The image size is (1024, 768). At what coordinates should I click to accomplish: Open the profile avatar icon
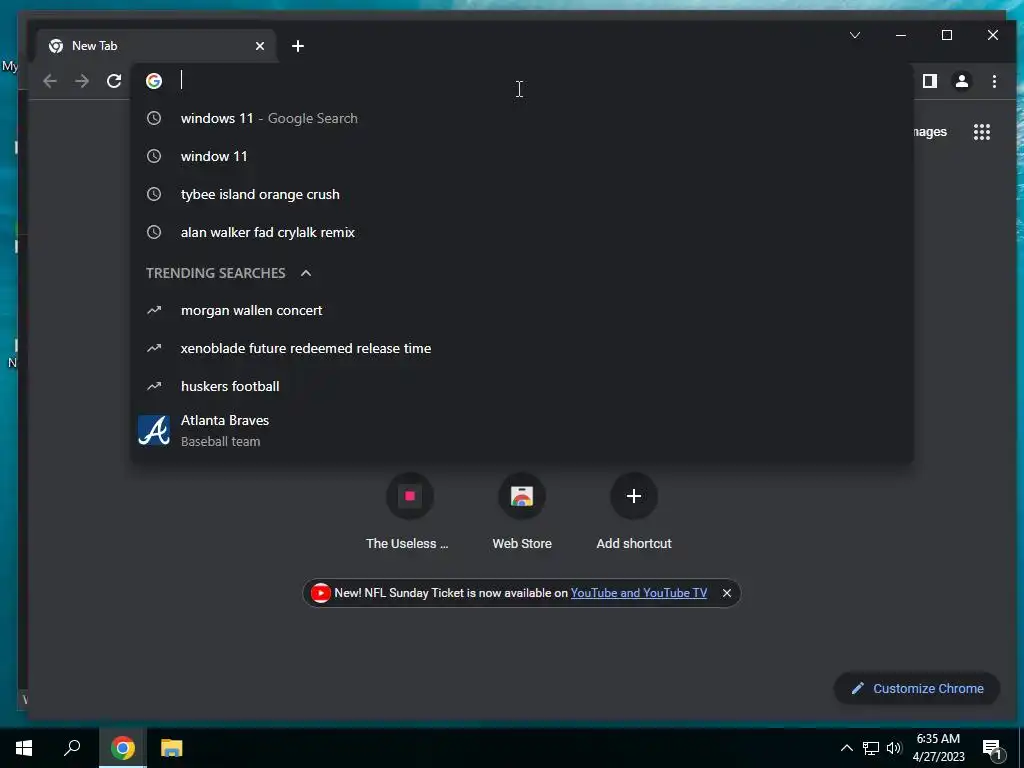pyautogui.click(x=962, y=81)
